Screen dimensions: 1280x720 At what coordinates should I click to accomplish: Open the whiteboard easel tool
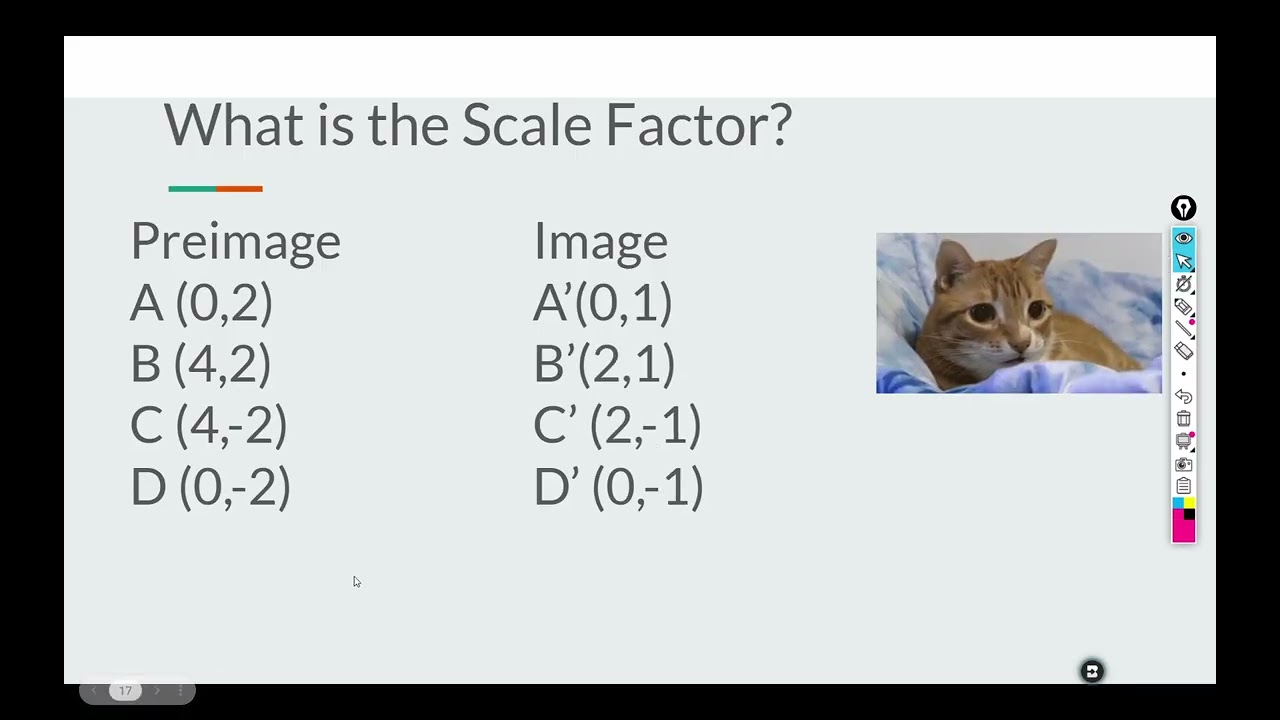(1183, 441)
